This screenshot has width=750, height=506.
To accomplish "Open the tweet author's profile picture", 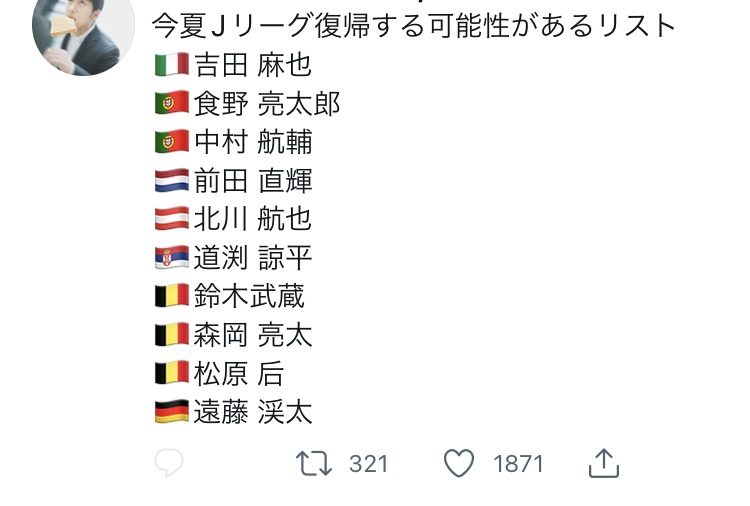I will [84, 35].
